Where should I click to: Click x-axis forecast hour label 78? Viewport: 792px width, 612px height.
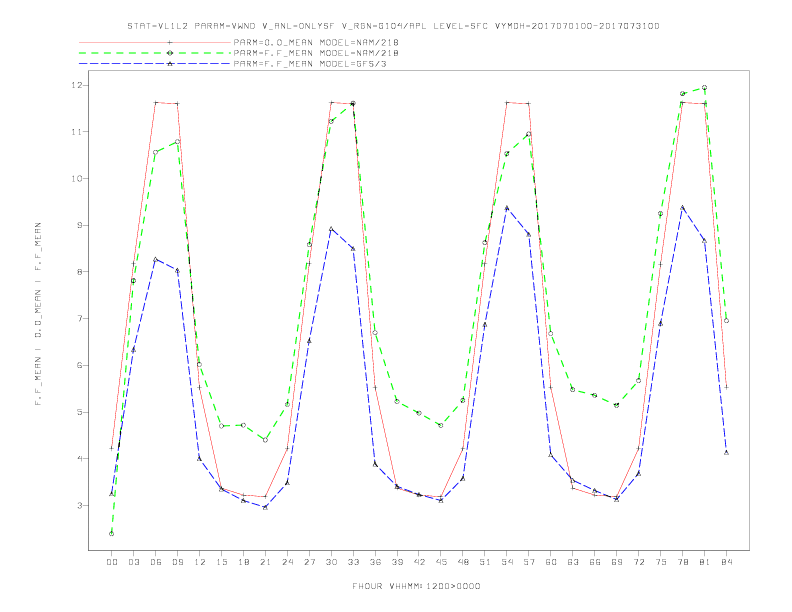click(x=682, y=562)
